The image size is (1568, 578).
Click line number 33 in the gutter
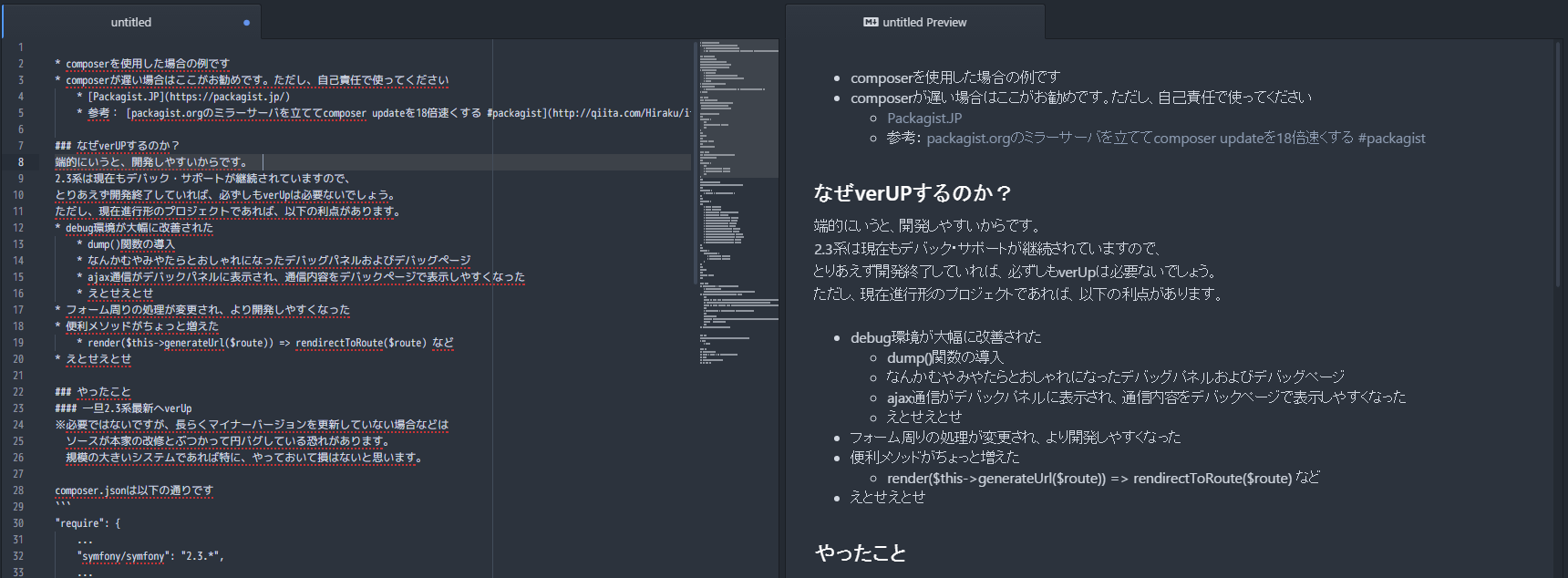click(x=18, y=573)
